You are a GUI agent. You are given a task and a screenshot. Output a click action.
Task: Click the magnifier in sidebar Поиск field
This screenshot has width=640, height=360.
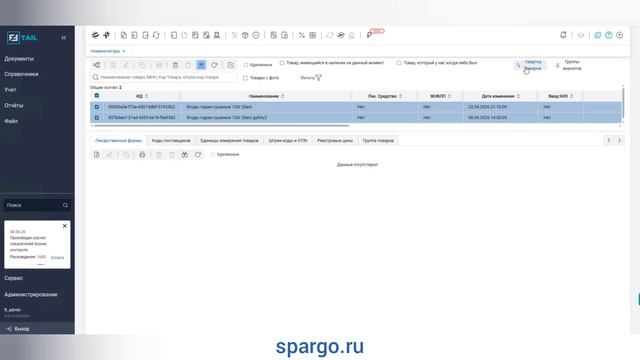pos(65,205)
